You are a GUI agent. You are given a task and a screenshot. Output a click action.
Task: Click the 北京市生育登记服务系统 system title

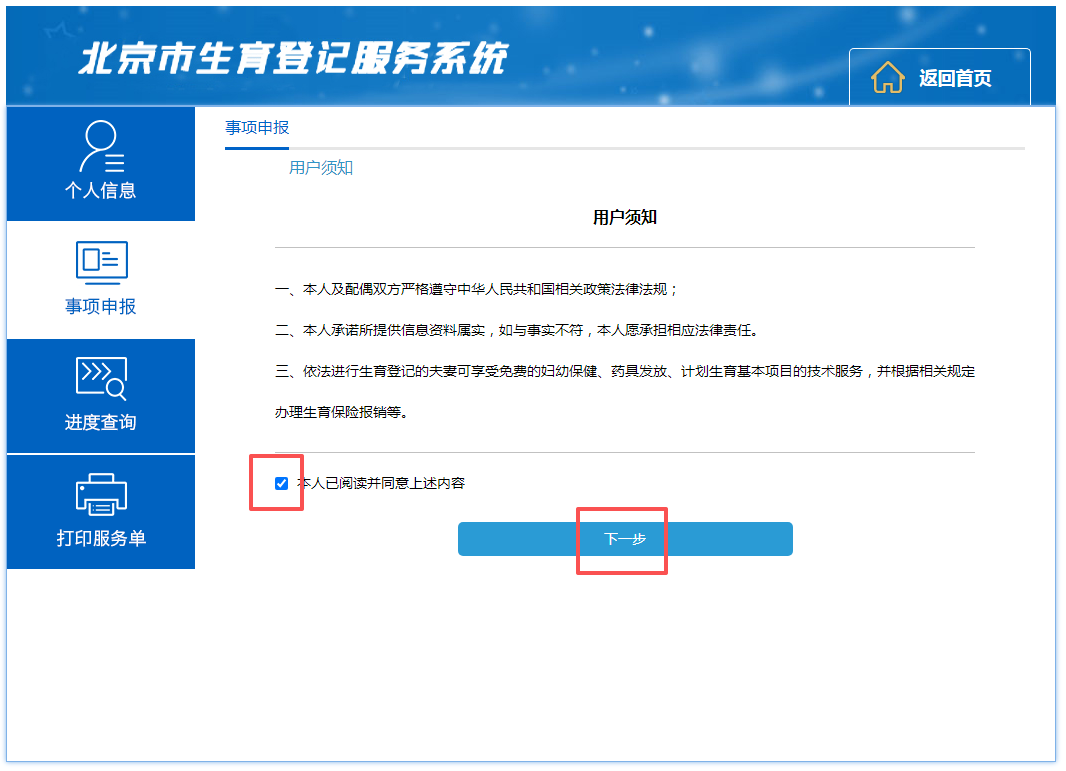click(294, 57)
